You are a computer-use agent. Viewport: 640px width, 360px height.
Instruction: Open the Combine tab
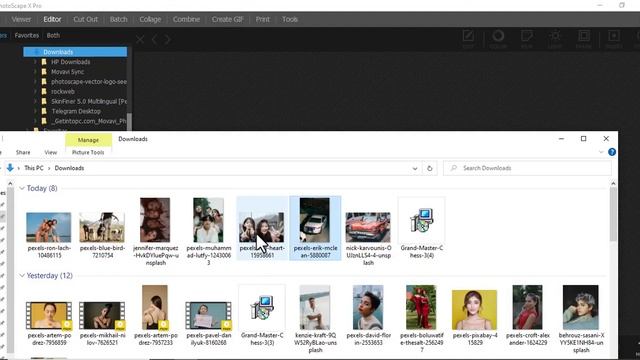[186, 19]
